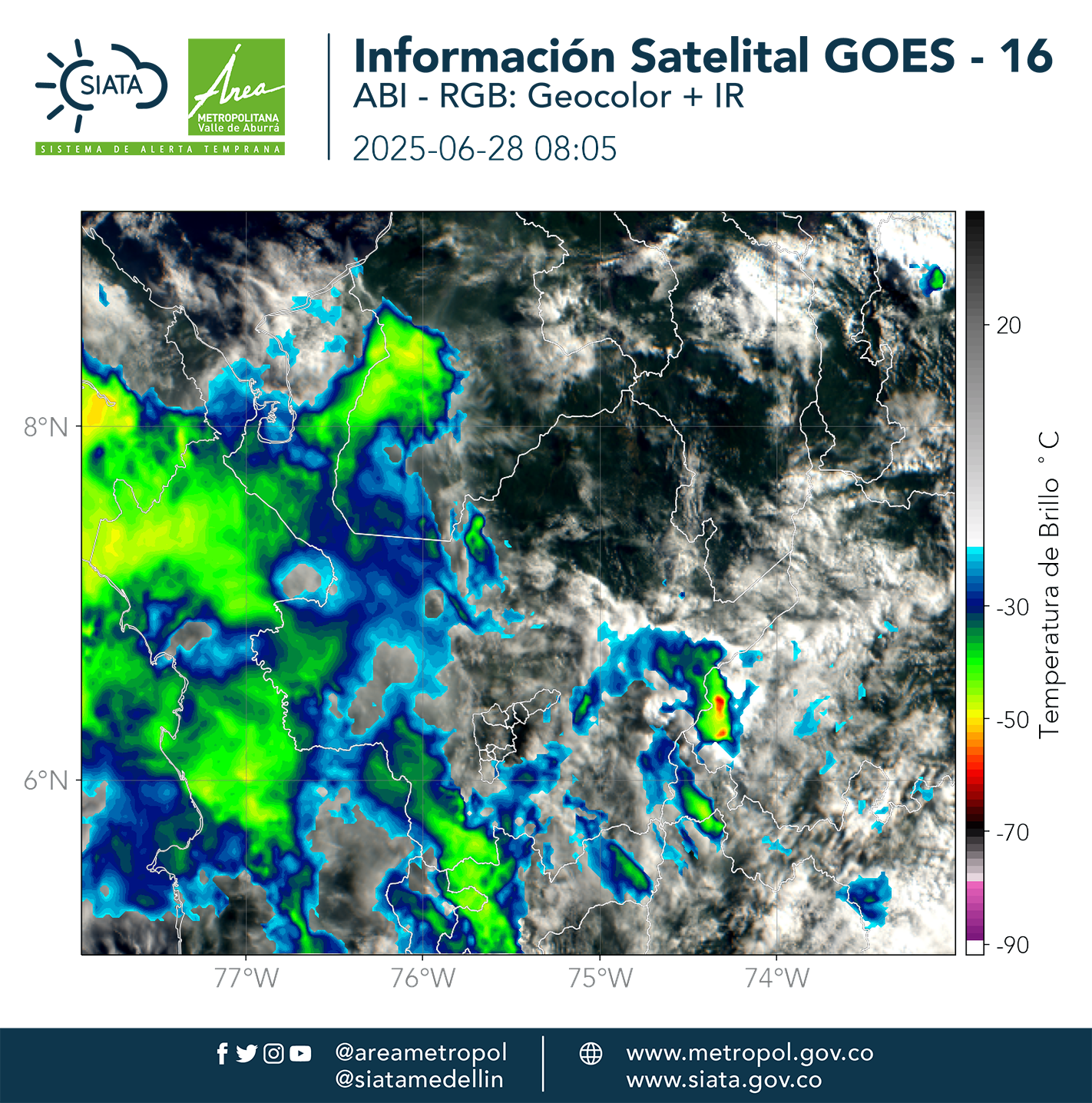Click the 76°W longitude label

[x=423, y=978]
